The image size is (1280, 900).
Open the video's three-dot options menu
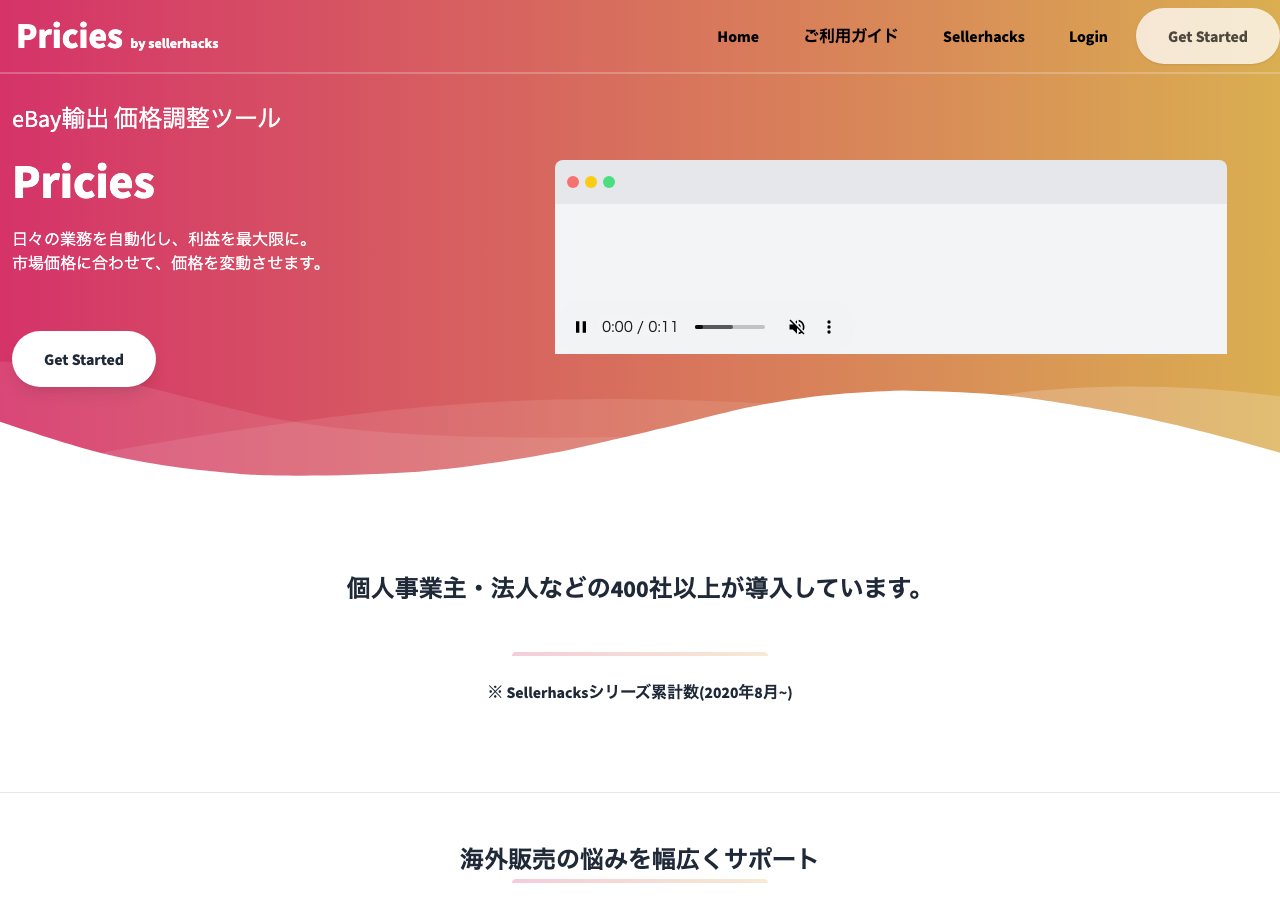pyautogui.click(x=828, y=327)
